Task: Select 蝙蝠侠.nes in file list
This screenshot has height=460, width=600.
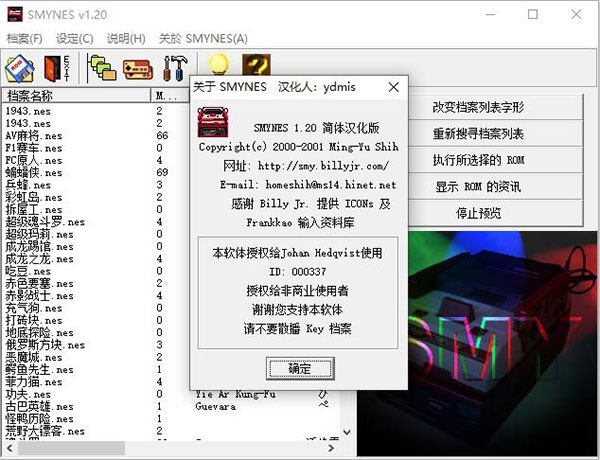Action: 34,172
